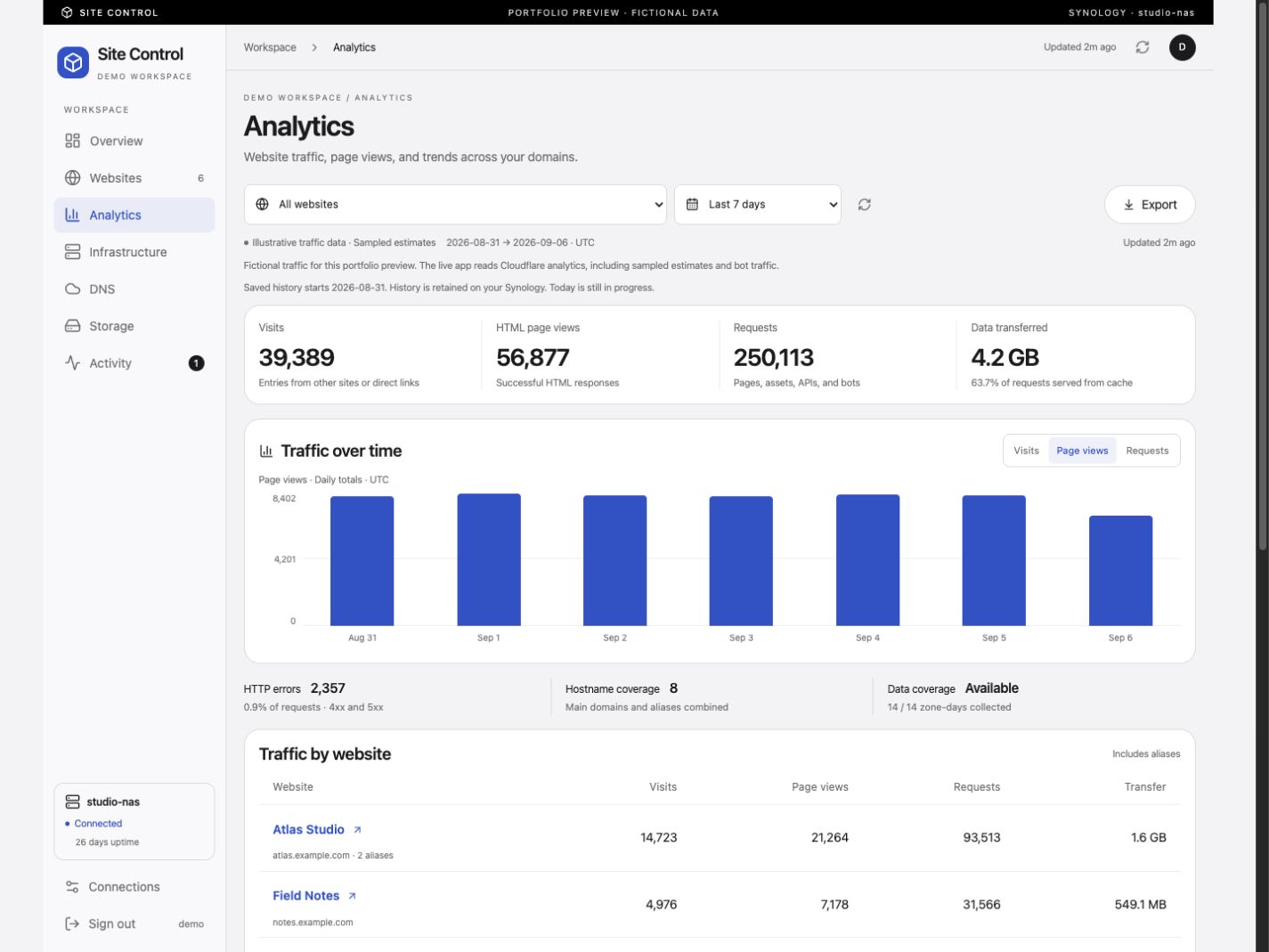Select the Page views chart tab
The image size is (1269, 952).
point(1082,451)
